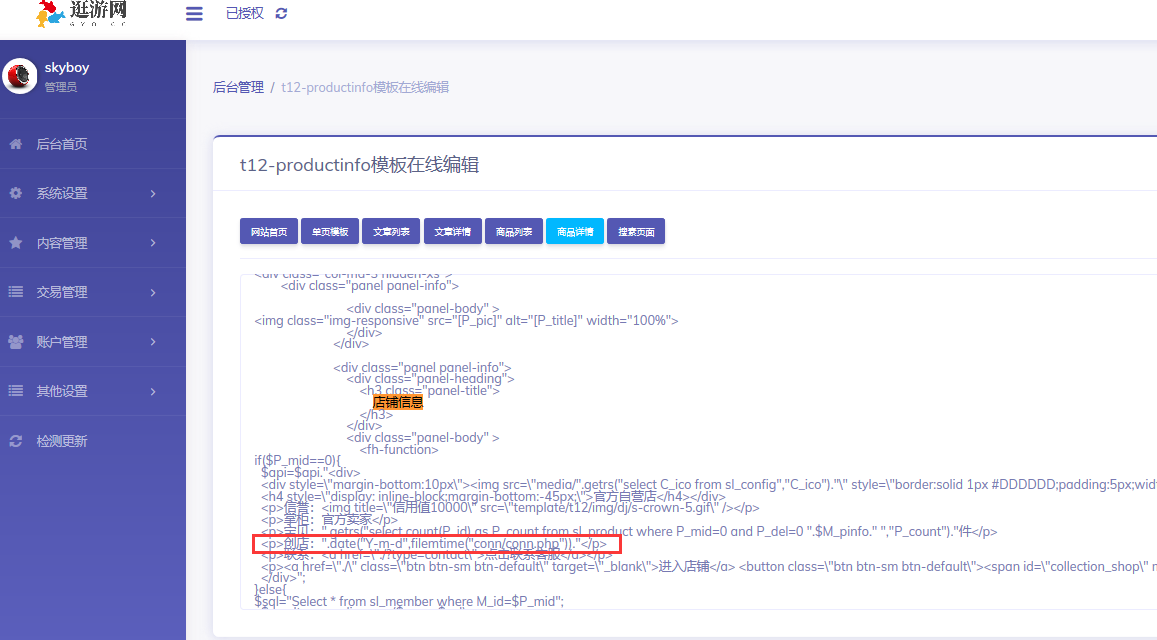Click the home icon for 后台首页
The height and width of the screenshot is (640, 1157).
(16, 144)
